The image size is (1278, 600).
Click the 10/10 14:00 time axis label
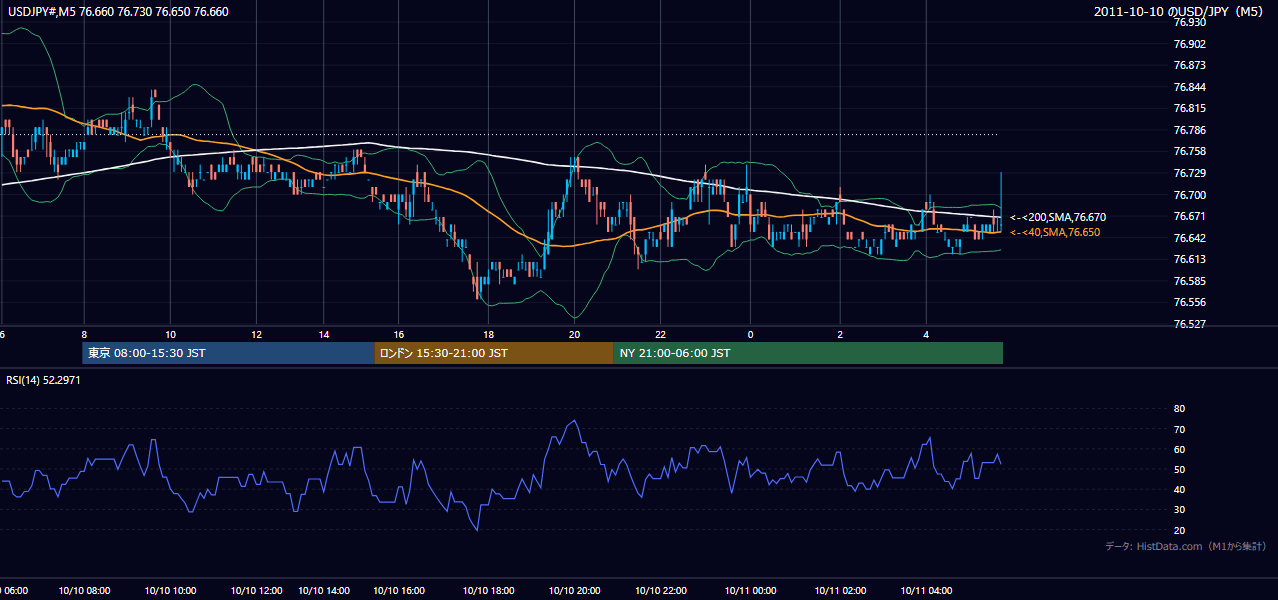(x=324, y=591)
